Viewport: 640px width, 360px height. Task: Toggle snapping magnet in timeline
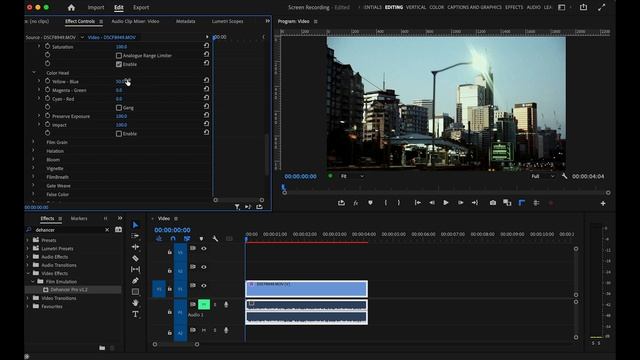click(173, 238)
